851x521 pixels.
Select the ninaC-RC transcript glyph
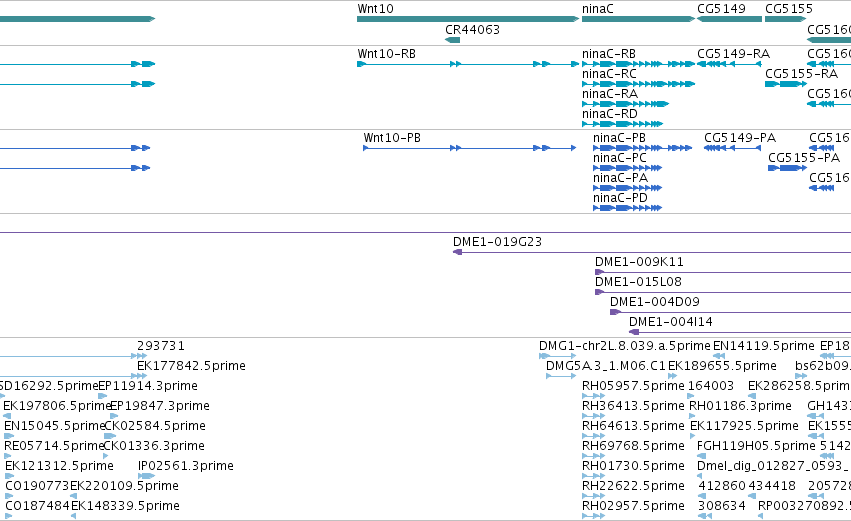coord(638,84)
